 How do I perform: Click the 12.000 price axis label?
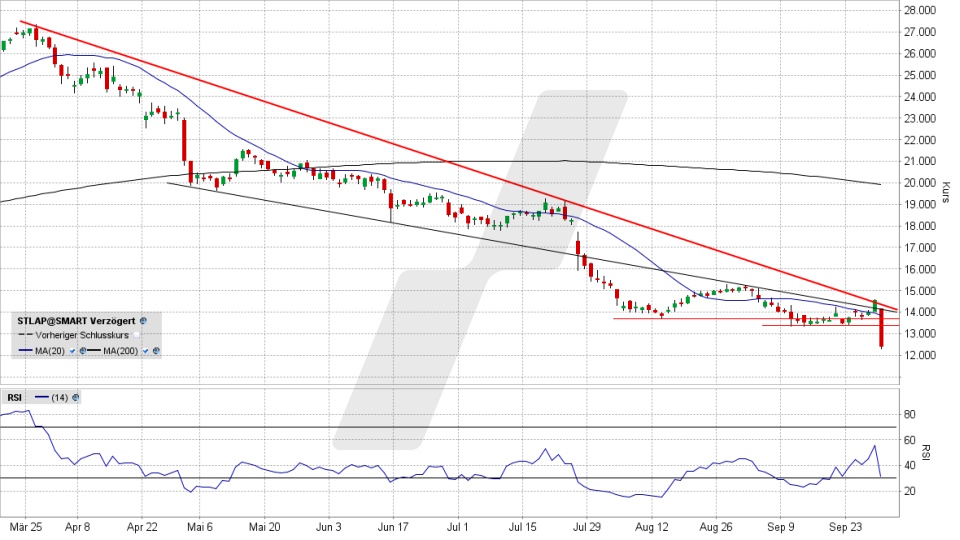920,355
